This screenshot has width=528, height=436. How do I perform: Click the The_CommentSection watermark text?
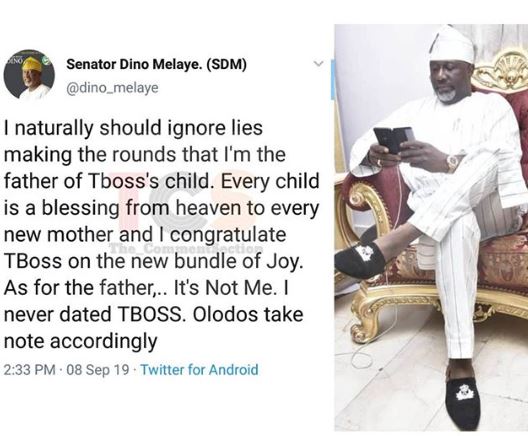[187, 248]
